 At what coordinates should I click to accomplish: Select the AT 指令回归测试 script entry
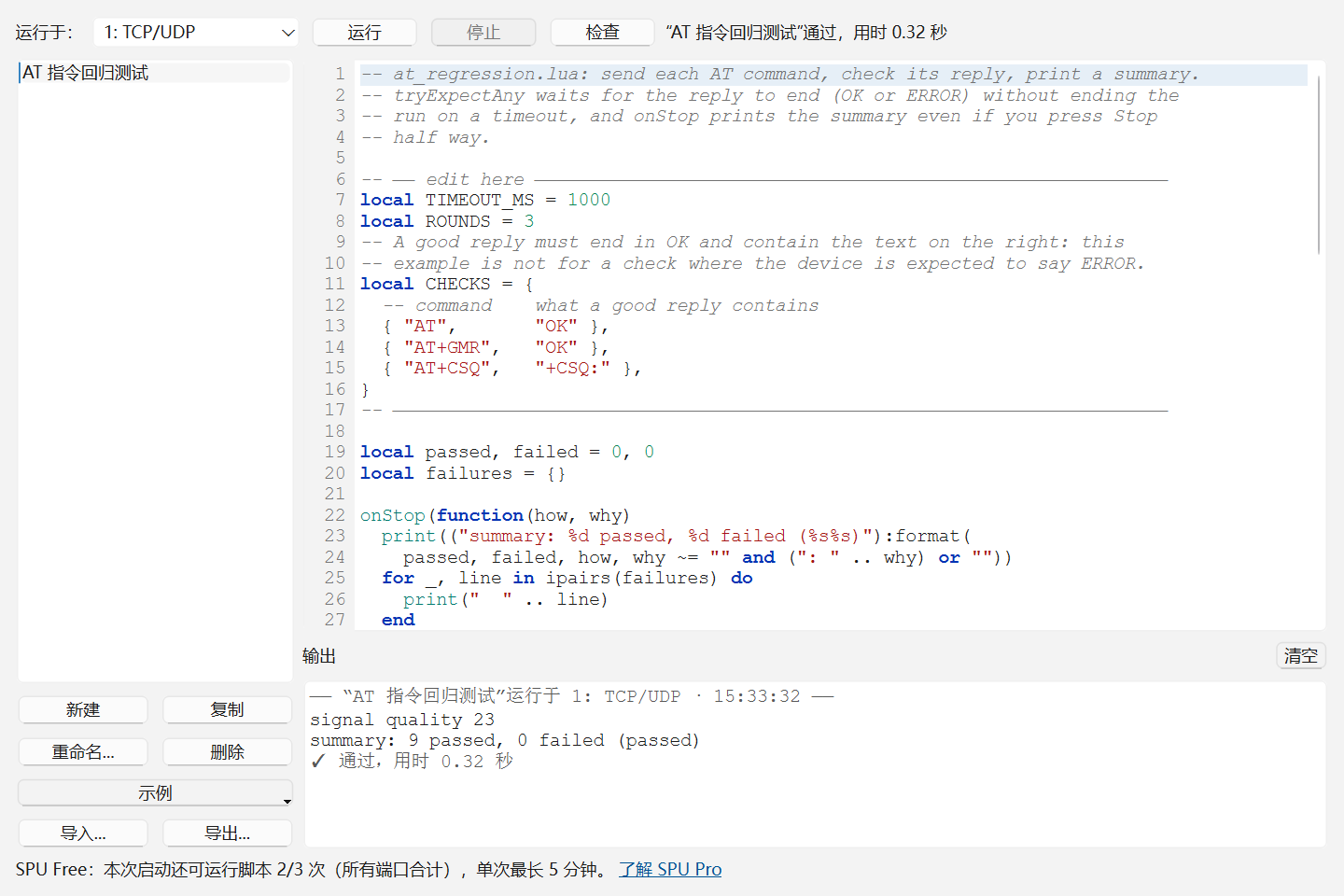[155, 73]
